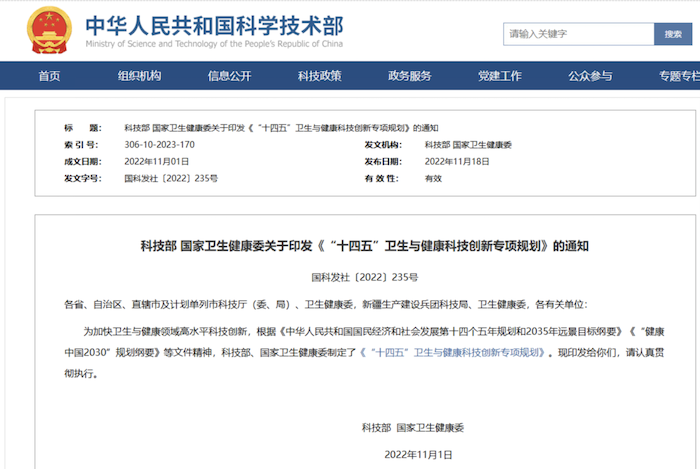
Task: Select the index number 306-10-2023-170
Action: 159,145
